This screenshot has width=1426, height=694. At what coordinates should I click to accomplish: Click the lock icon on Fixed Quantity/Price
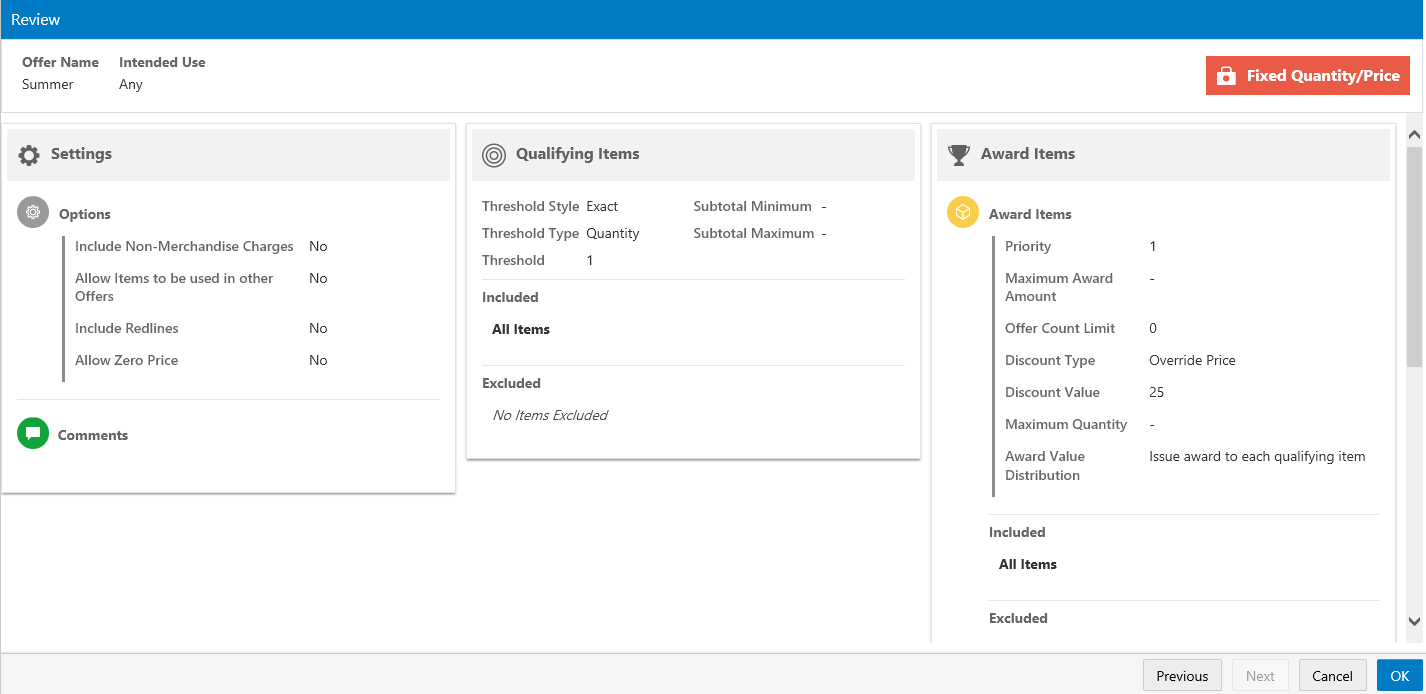pyautogui.click(x=1225, y=76)
